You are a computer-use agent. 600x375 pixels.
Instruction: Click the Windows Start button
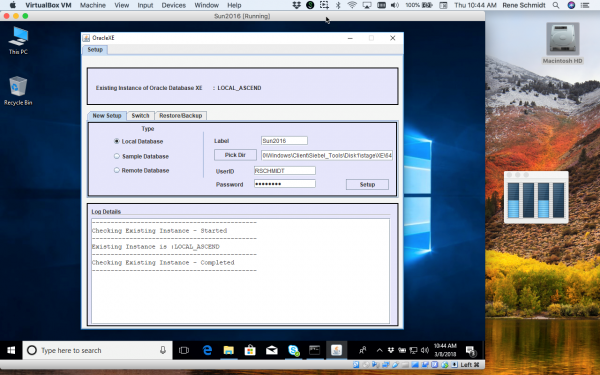(11, 350)
